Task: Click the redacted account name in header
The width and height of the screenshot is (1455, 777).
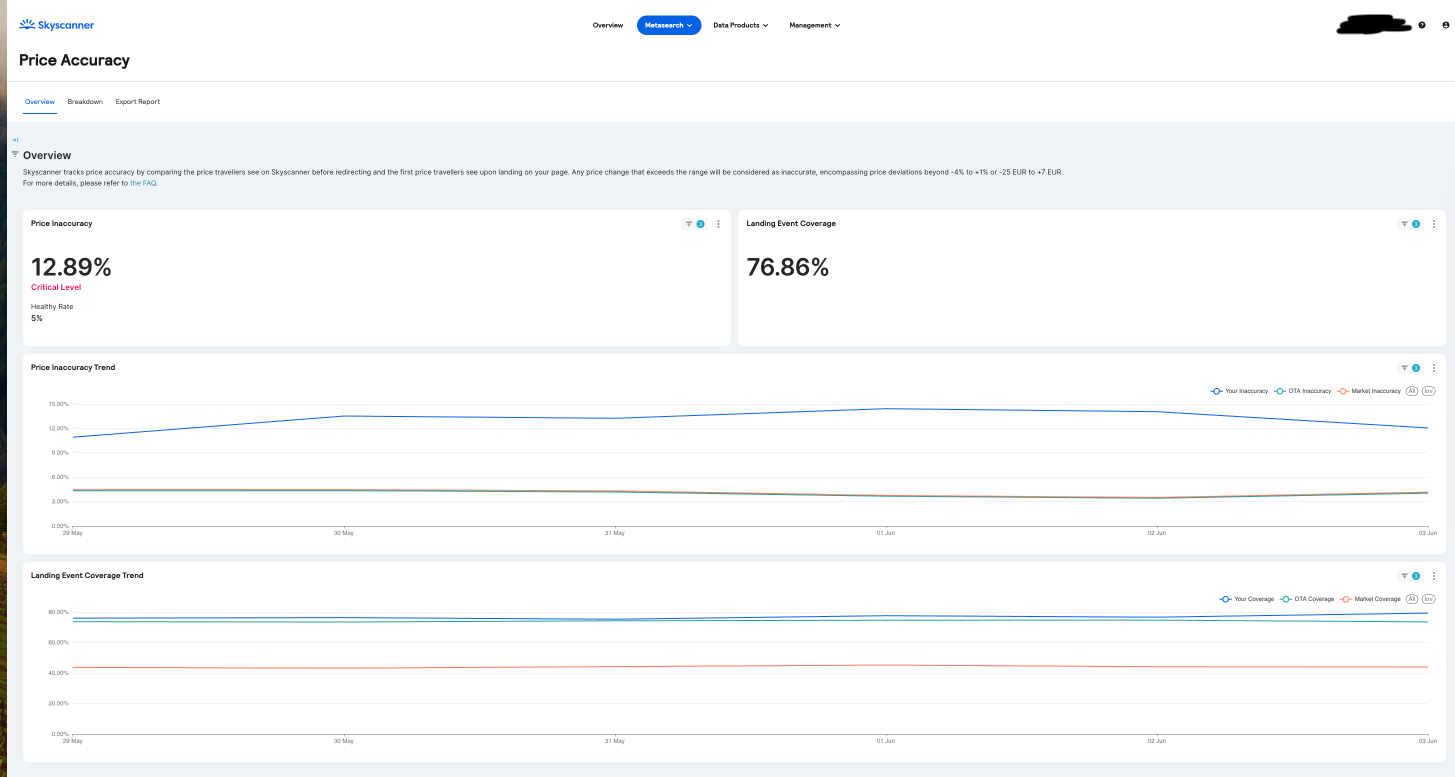Action: point(1374,25)
